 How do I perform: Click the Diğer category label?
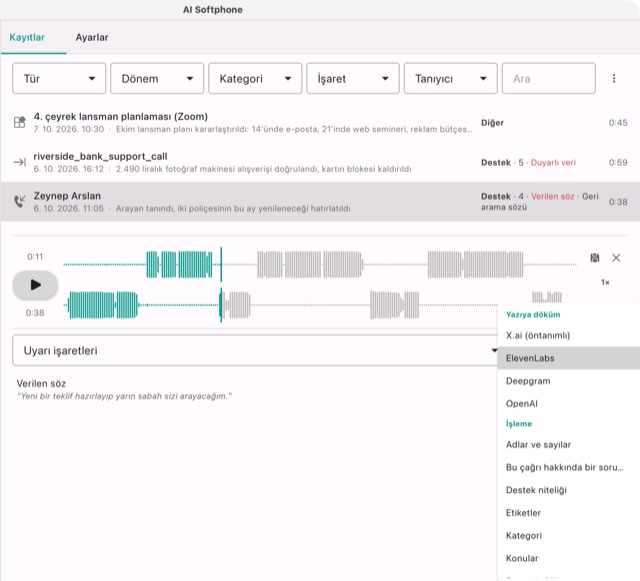492,123
